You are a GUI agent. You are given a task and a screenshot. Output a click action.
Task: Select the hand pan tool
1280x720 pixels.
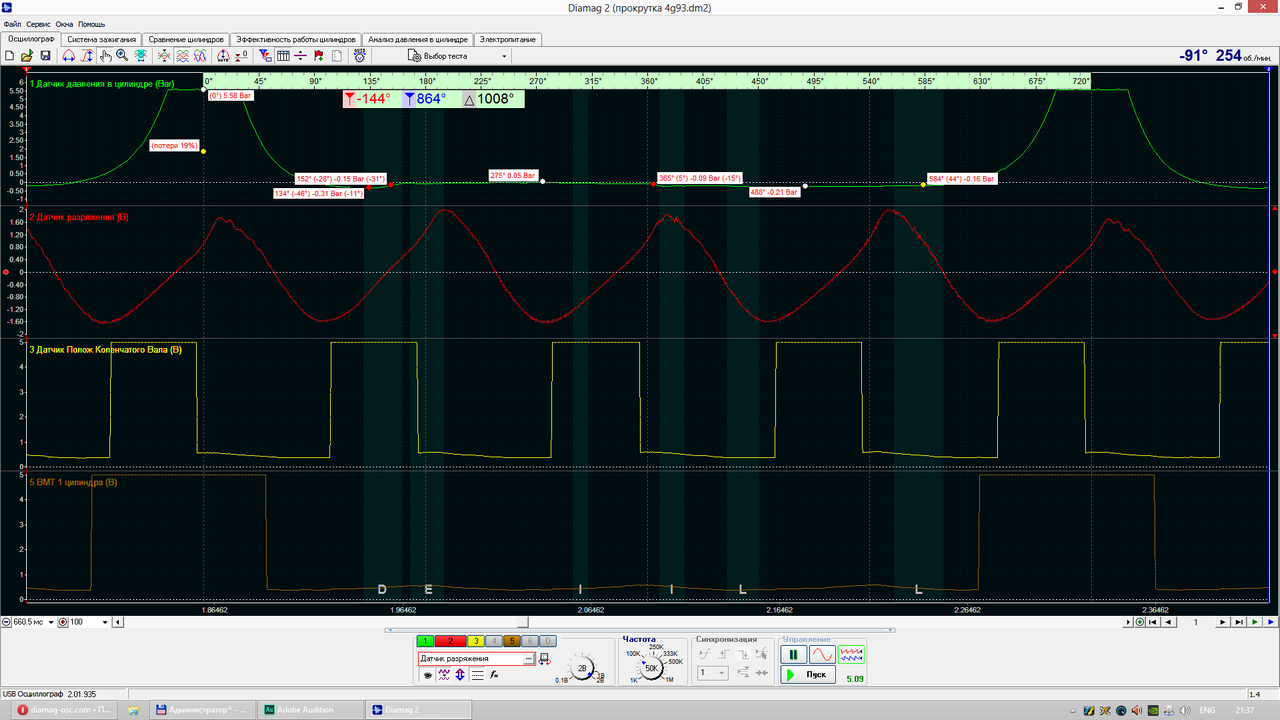[105, 56]
